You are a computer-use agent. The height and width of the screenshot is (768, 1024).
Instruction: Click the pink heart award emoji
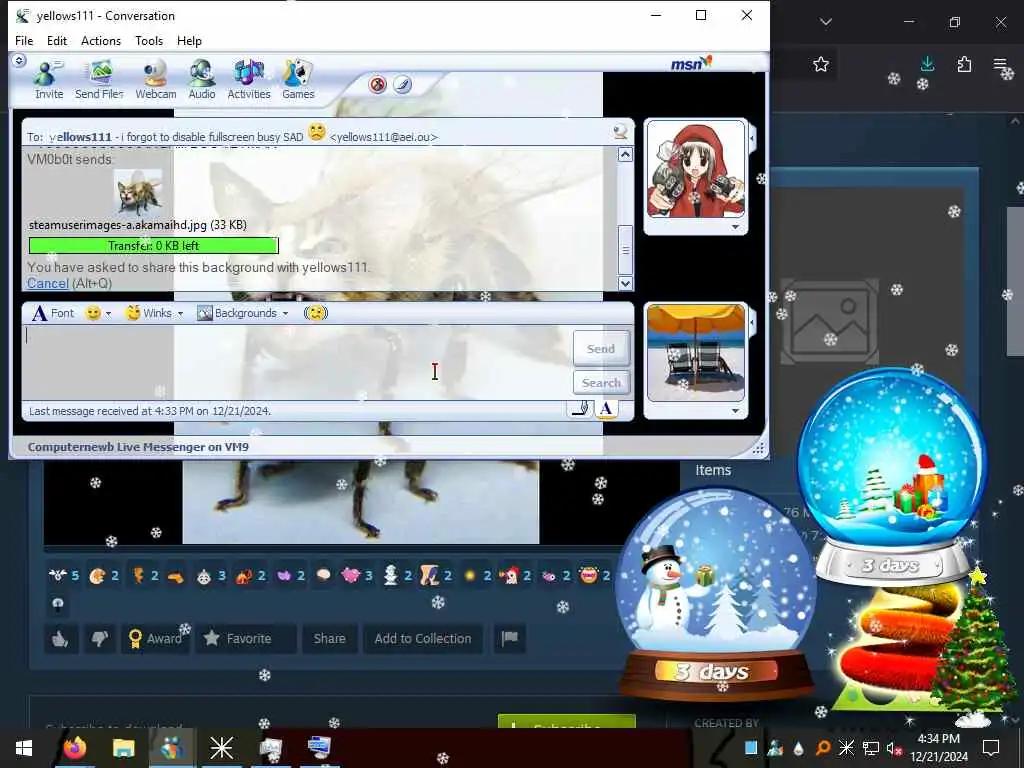point(350,575)
